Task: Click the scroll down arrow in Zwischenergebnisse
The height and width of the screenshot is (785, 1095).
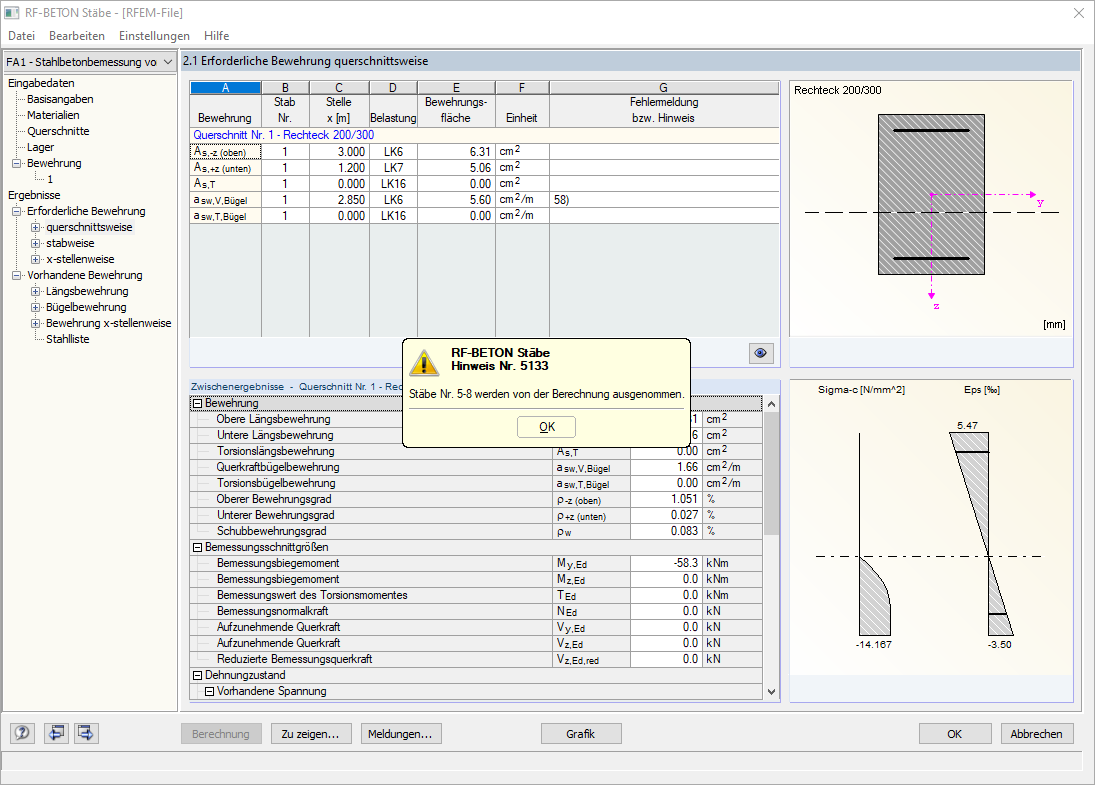Action: [x=771, y=691]
